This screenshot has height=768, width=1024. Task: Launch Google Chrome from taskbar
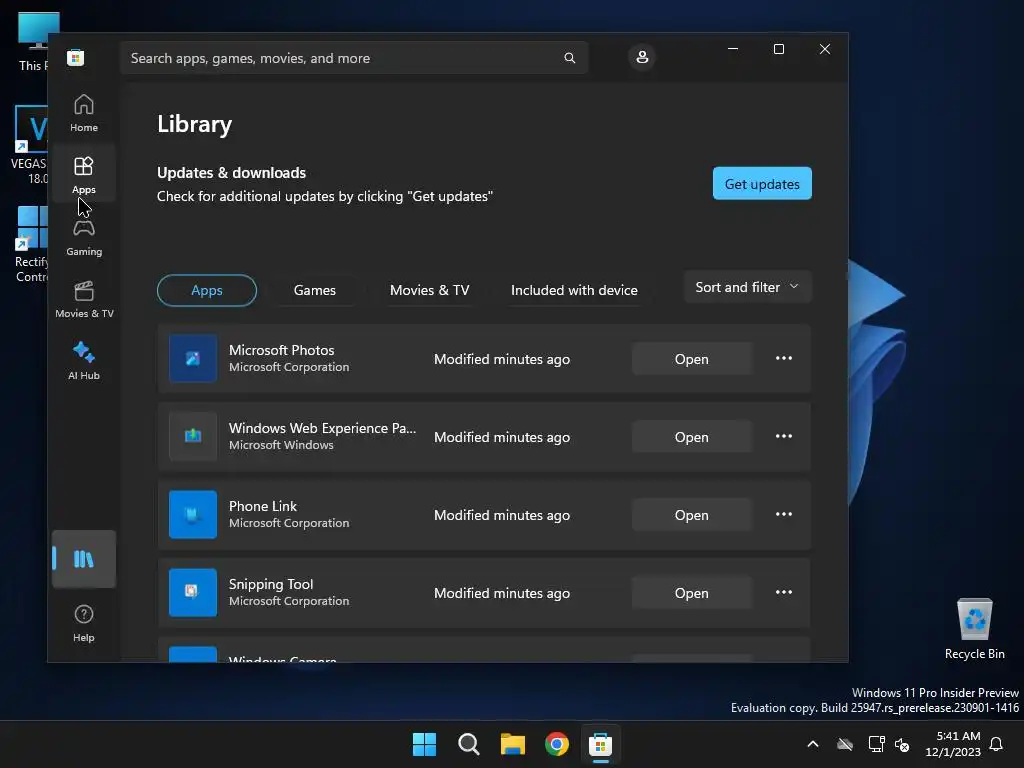click(556, 744)
